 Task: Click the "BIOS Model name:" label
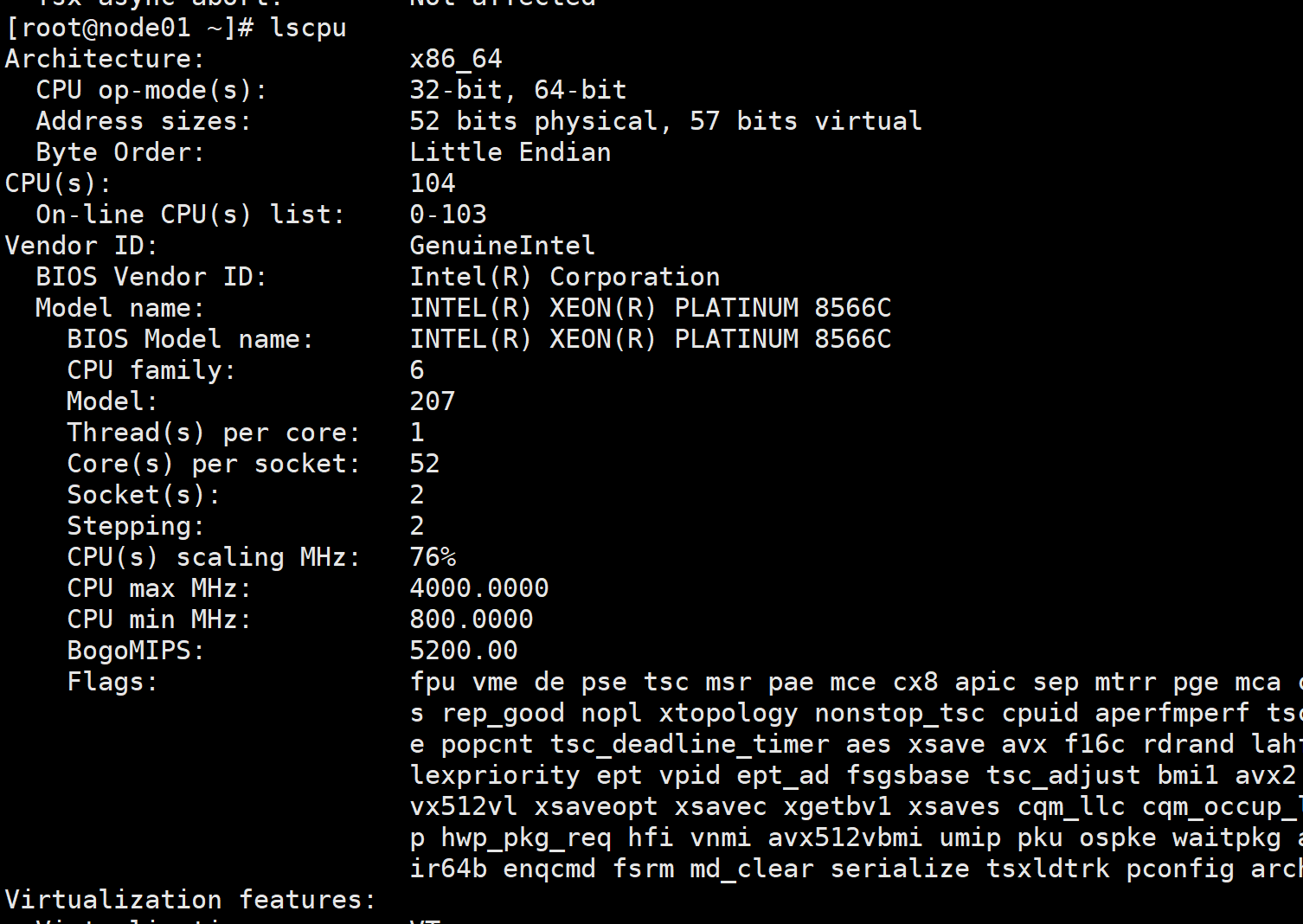(x=189, y=339)
